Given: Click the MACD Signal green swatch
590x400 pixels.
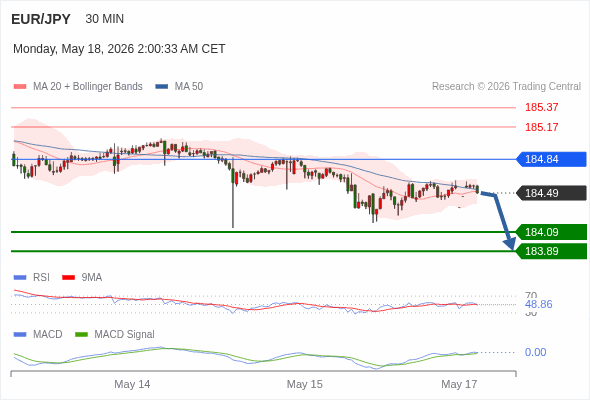Looking at the screenshot, I should click(x=81, y=334).
